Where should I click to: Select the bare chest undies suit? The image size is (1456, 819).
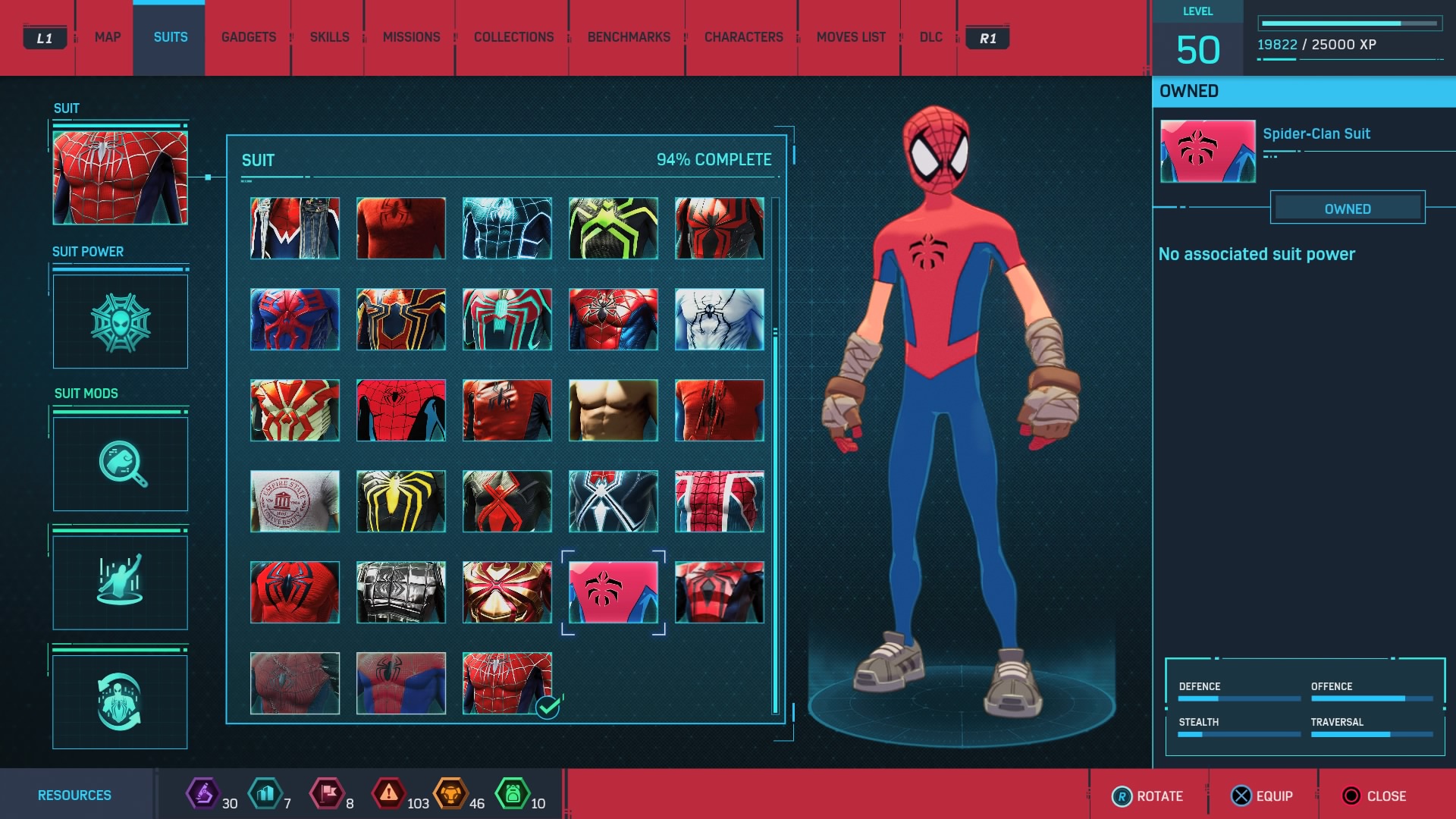click(x=613, y=410)
